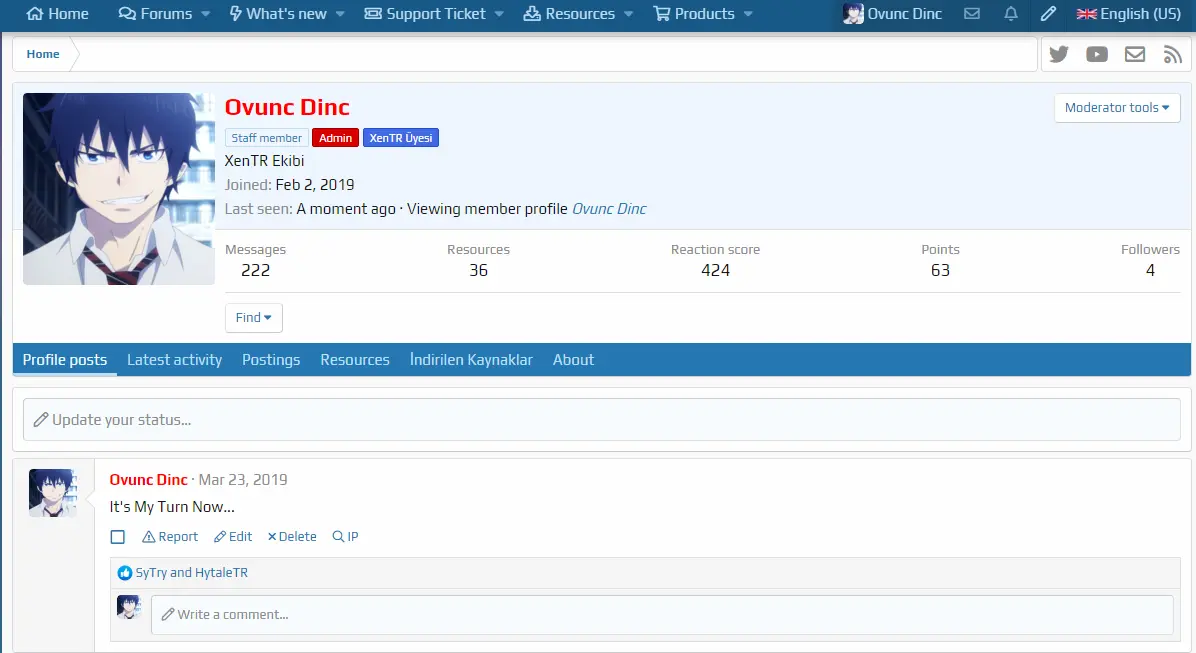
Task: Click the thumbs-up like reaction icon
Action: pyautogui.click(x=125, y=573)
